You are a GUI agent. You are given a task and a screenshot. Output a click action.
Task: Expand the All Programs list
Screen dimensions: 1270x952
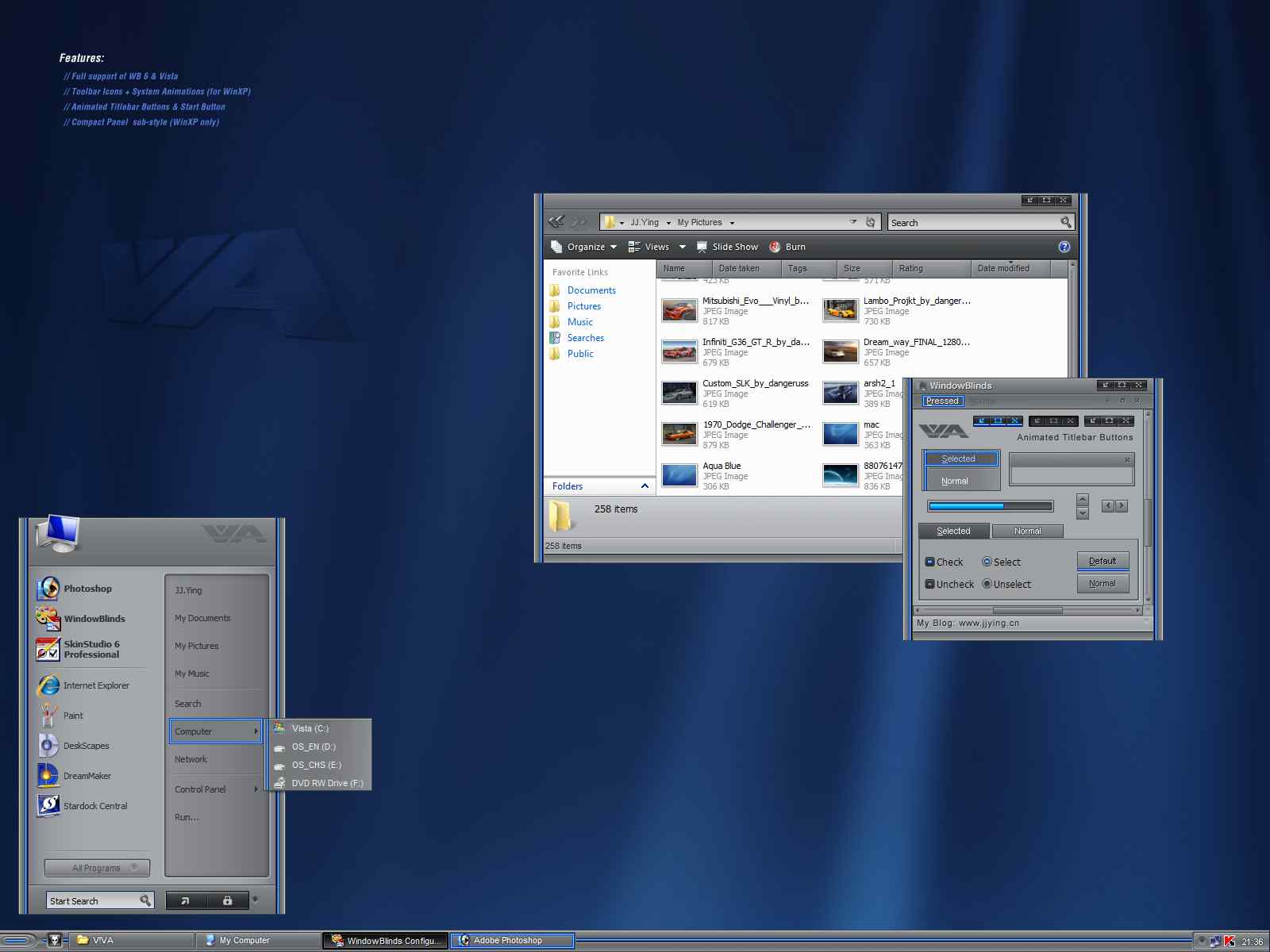pyautogui.click(x=97, y=868)
